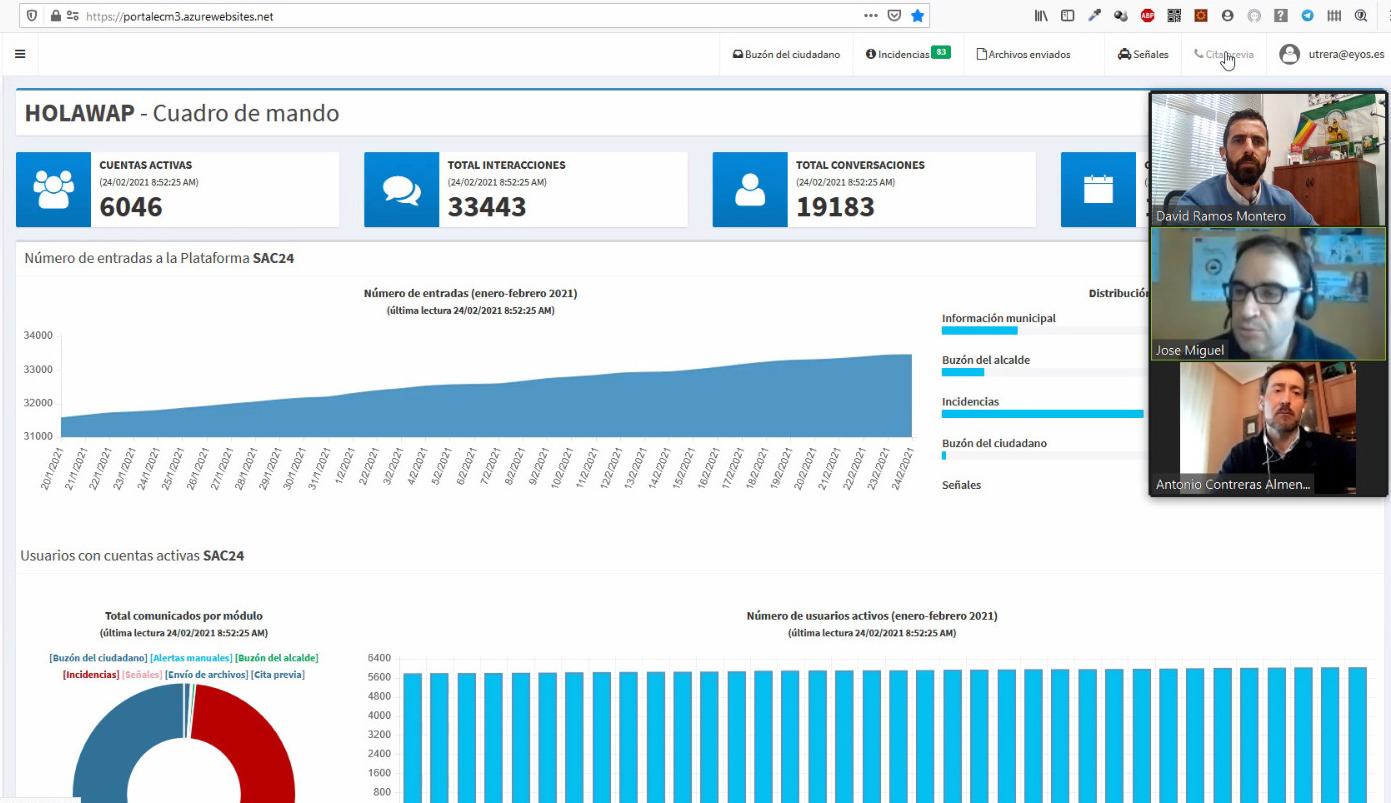Click the Total Interacciones chat bubbles icon

401,190
